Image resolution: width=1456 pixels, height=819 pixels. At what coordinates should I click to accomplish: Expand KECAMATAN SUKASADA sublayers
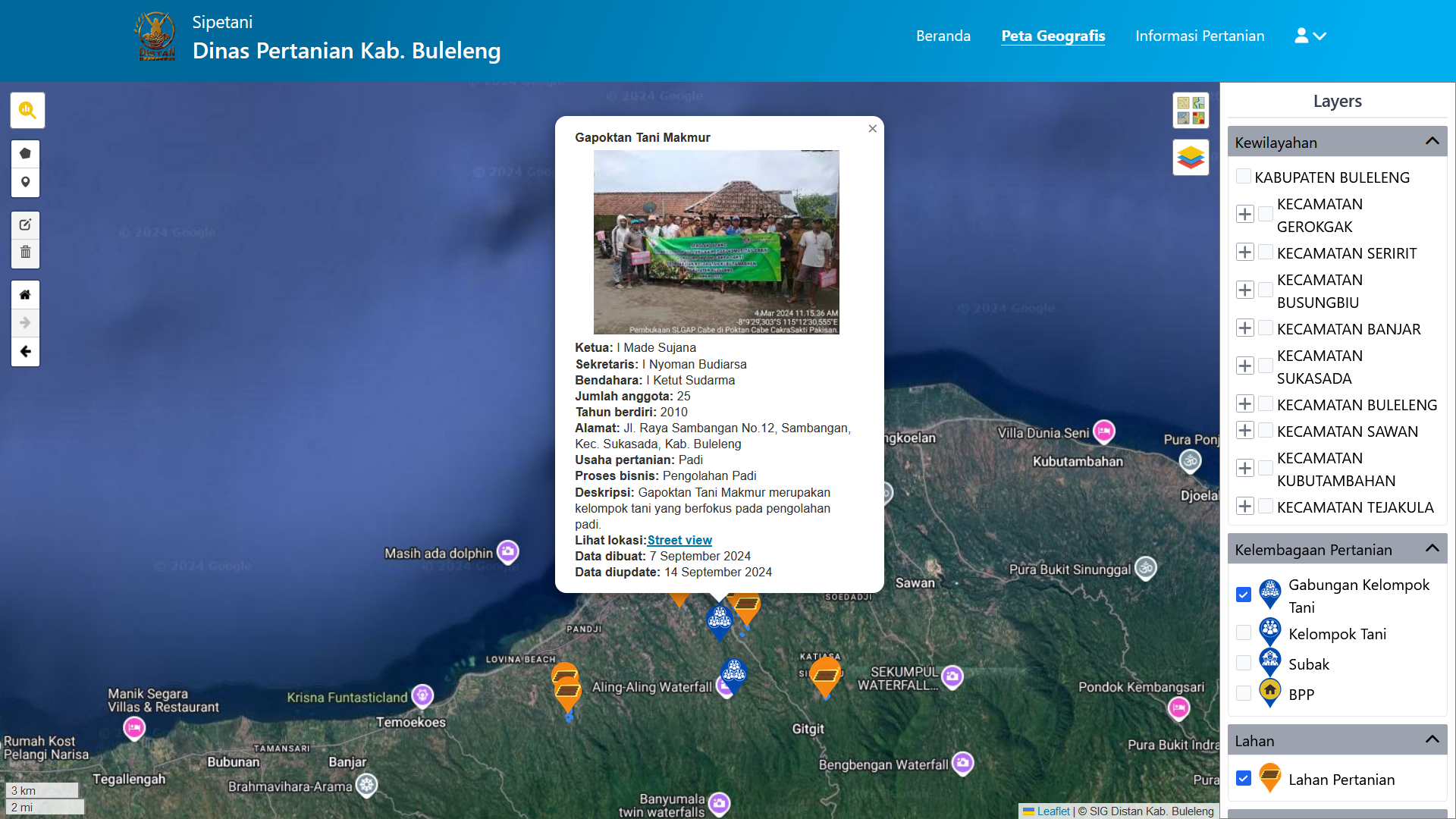[x=1244, y=366]
